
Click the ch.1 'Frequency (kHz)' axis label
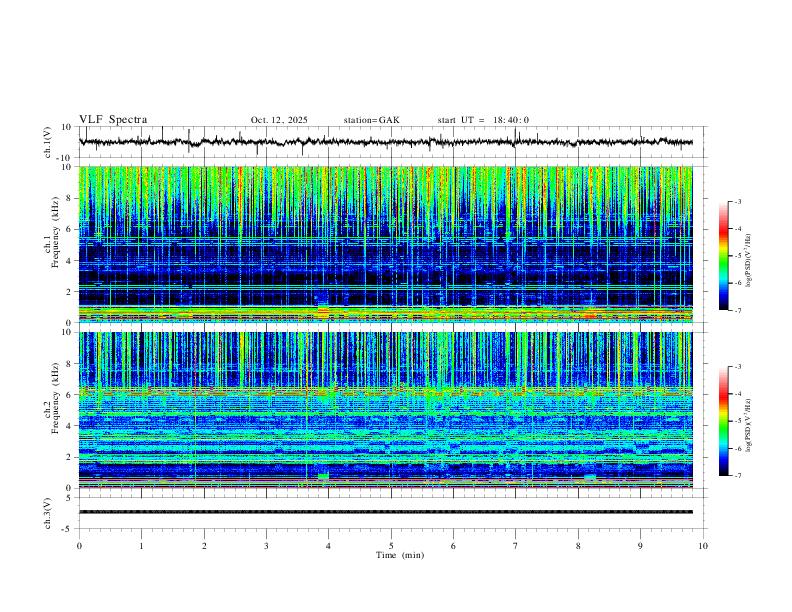(55, 232)
